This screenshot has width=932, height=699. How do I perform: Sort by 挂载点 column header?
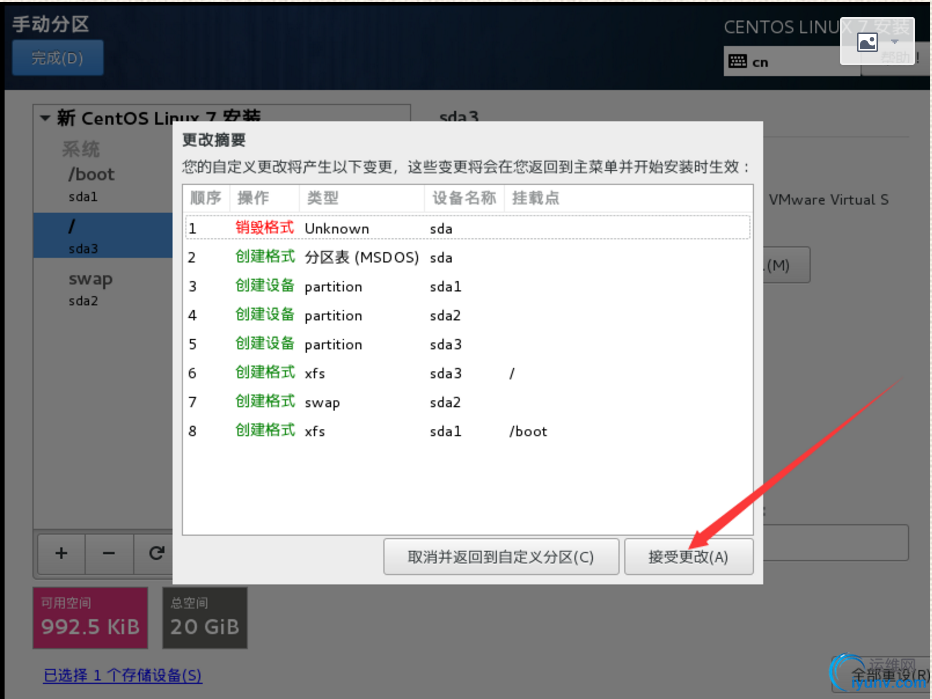point(628,198)
